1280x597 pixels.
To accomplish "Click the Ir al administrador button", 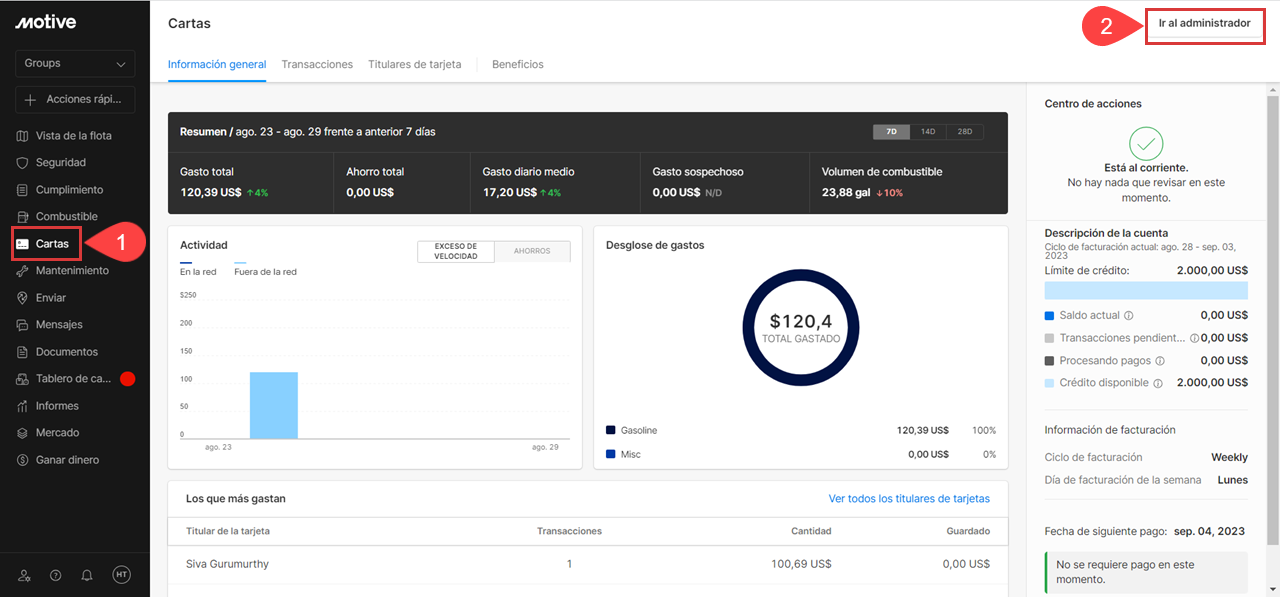I will pos(1204,24).
